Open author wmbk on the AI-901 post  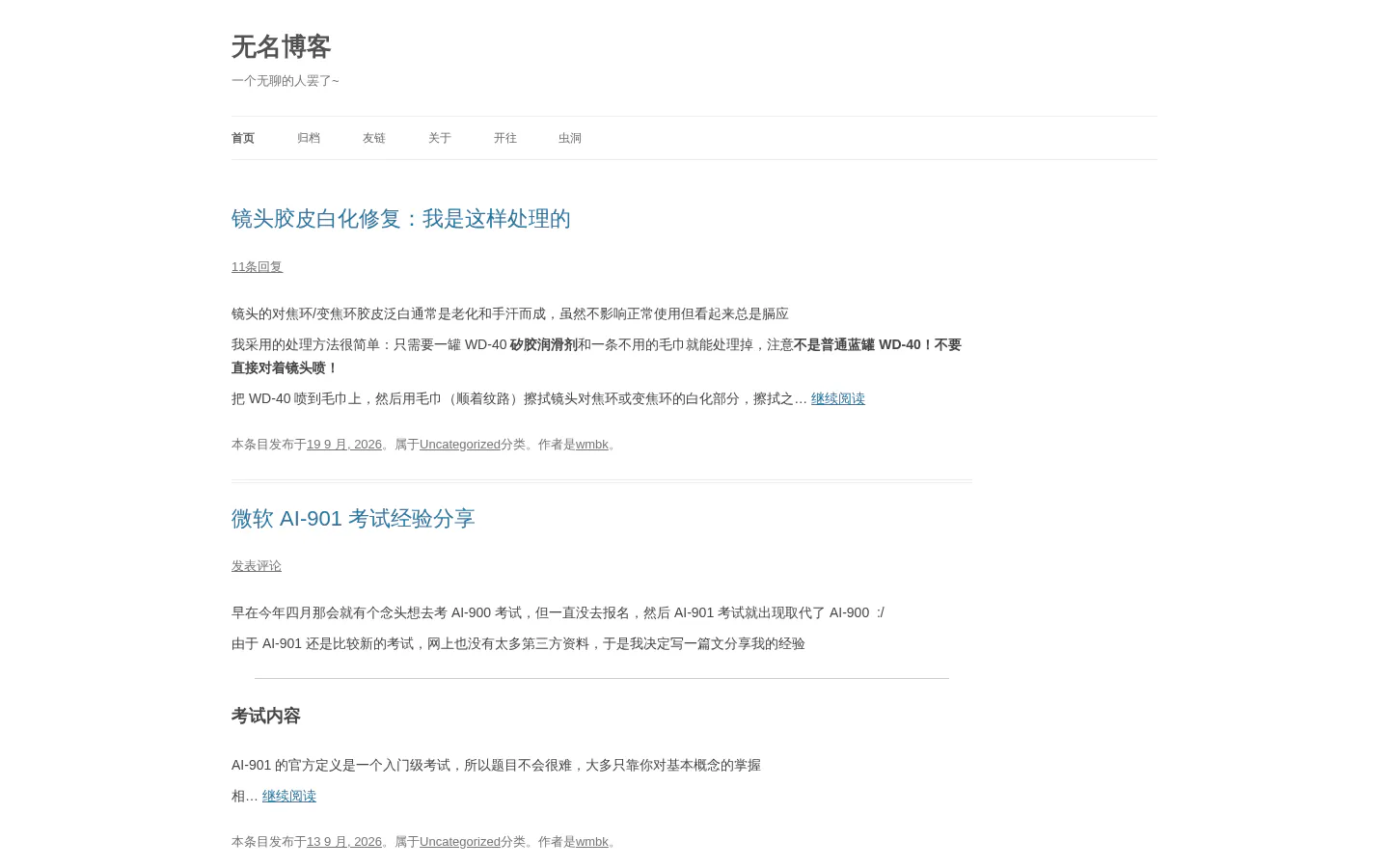[592, 842]
